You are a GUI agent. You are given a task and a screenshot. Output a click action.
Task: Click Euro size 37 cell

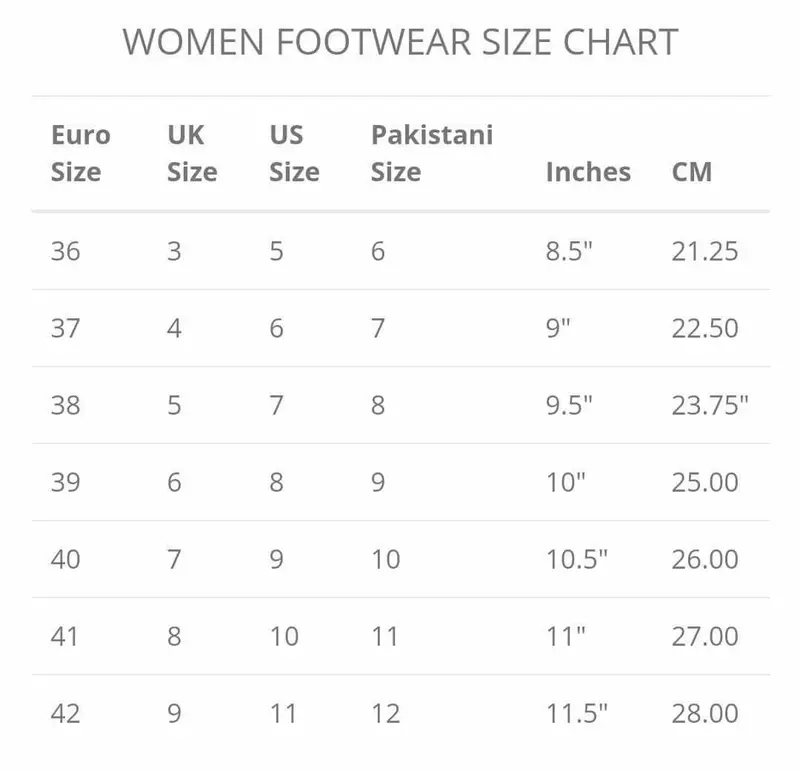click(x=66, y=327)
